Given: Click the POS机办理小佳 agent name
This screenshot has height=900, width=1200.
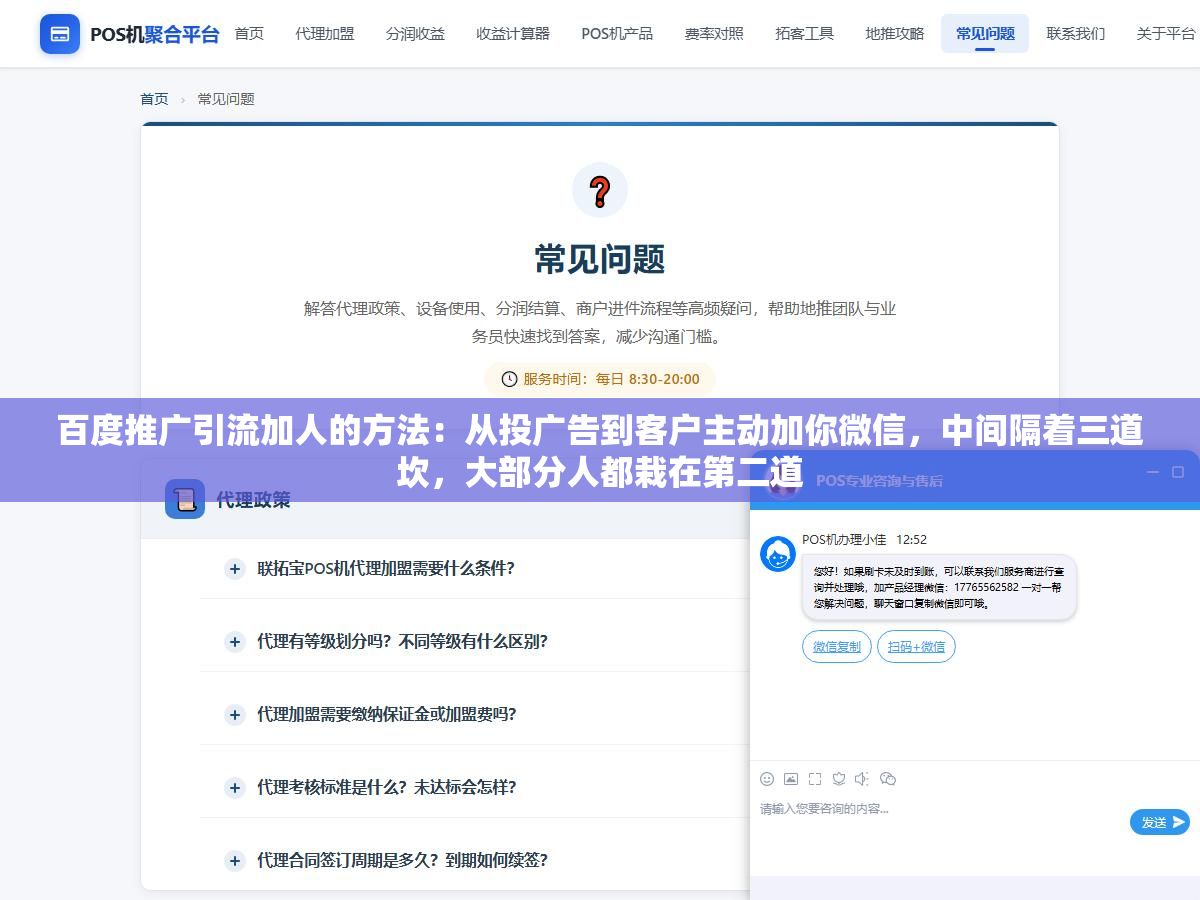Looking at the screenshot, I should 844,539.
